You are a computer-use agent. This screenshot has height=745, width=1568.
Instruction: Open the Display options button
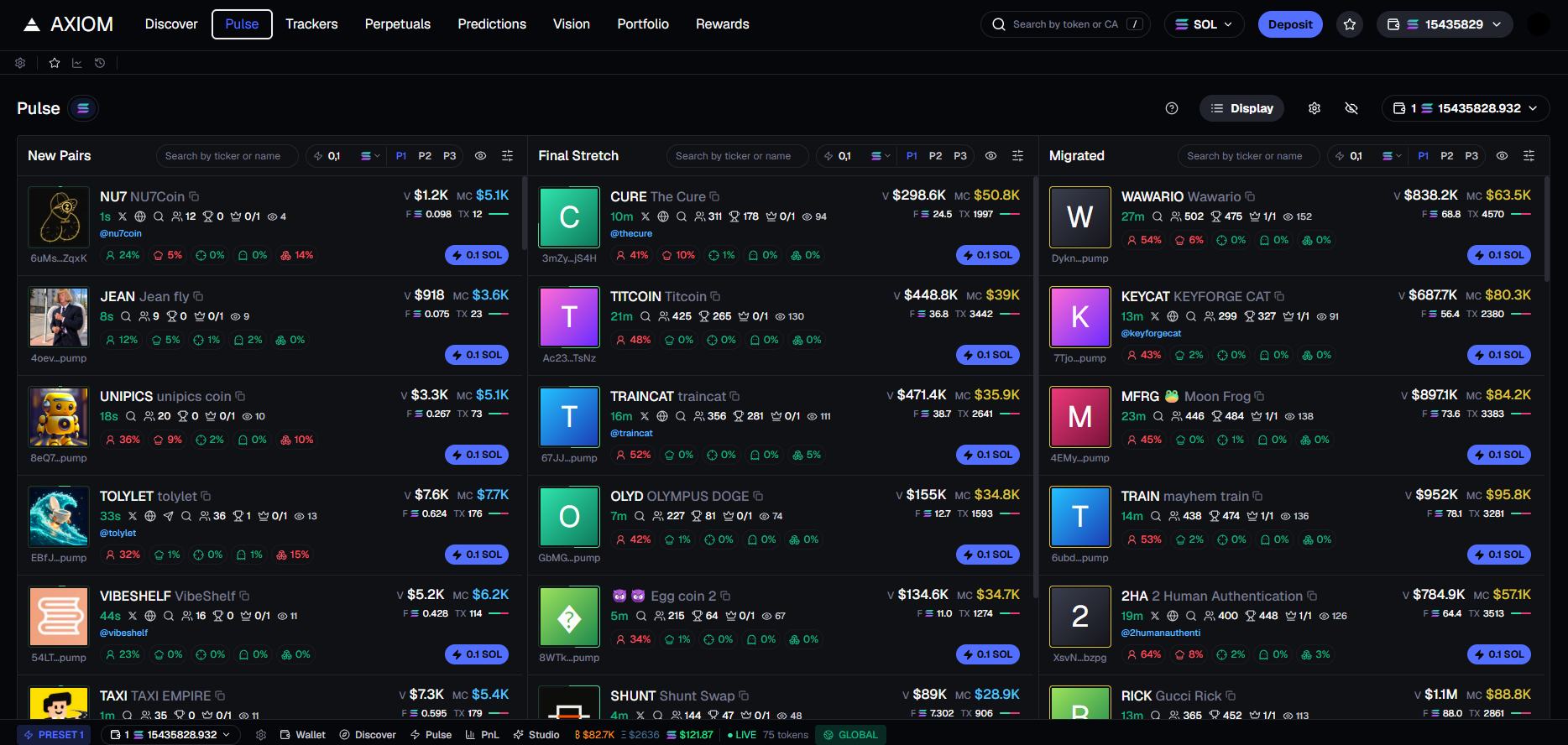[1241, 108]
